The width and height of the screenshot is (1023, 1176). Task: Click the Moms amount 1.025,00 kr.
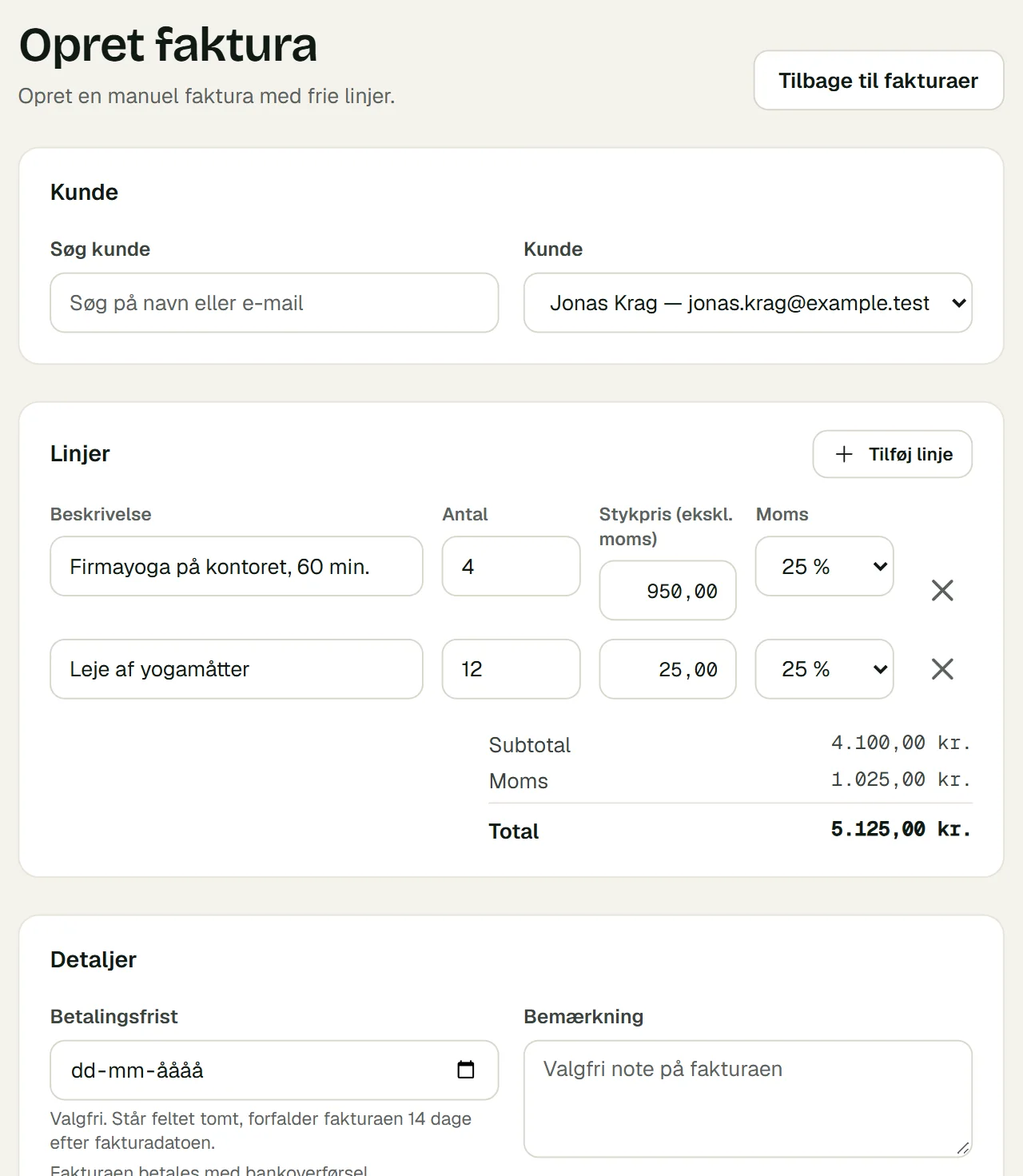point(901,779)
